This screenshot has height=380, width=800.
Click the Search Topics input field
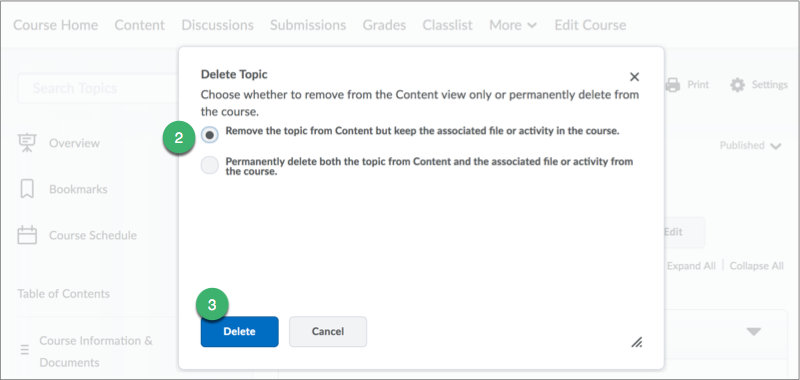(x=98, y=88)
